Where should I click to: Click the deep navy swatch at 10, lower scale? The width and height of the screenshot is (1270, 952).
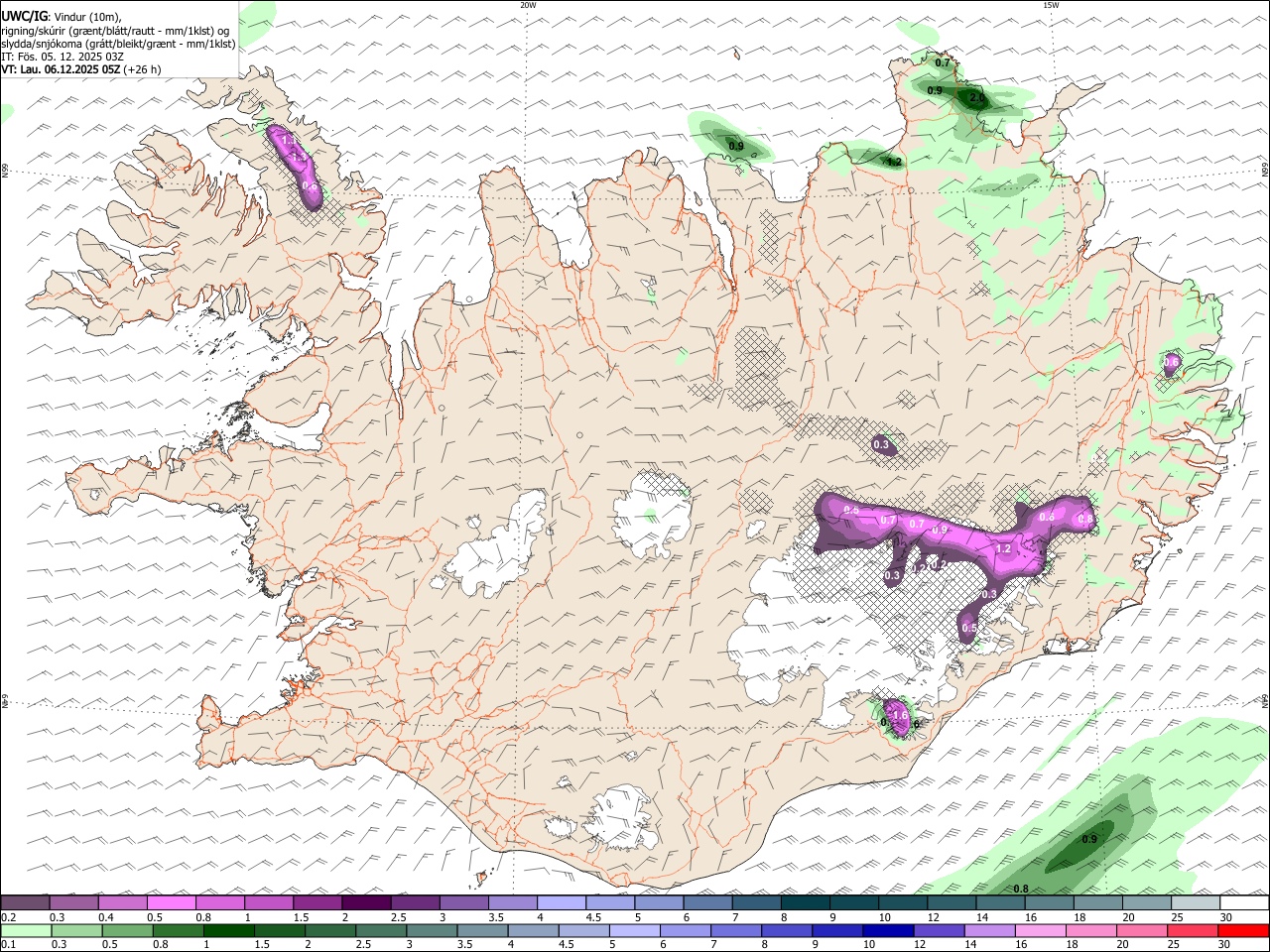888,931
